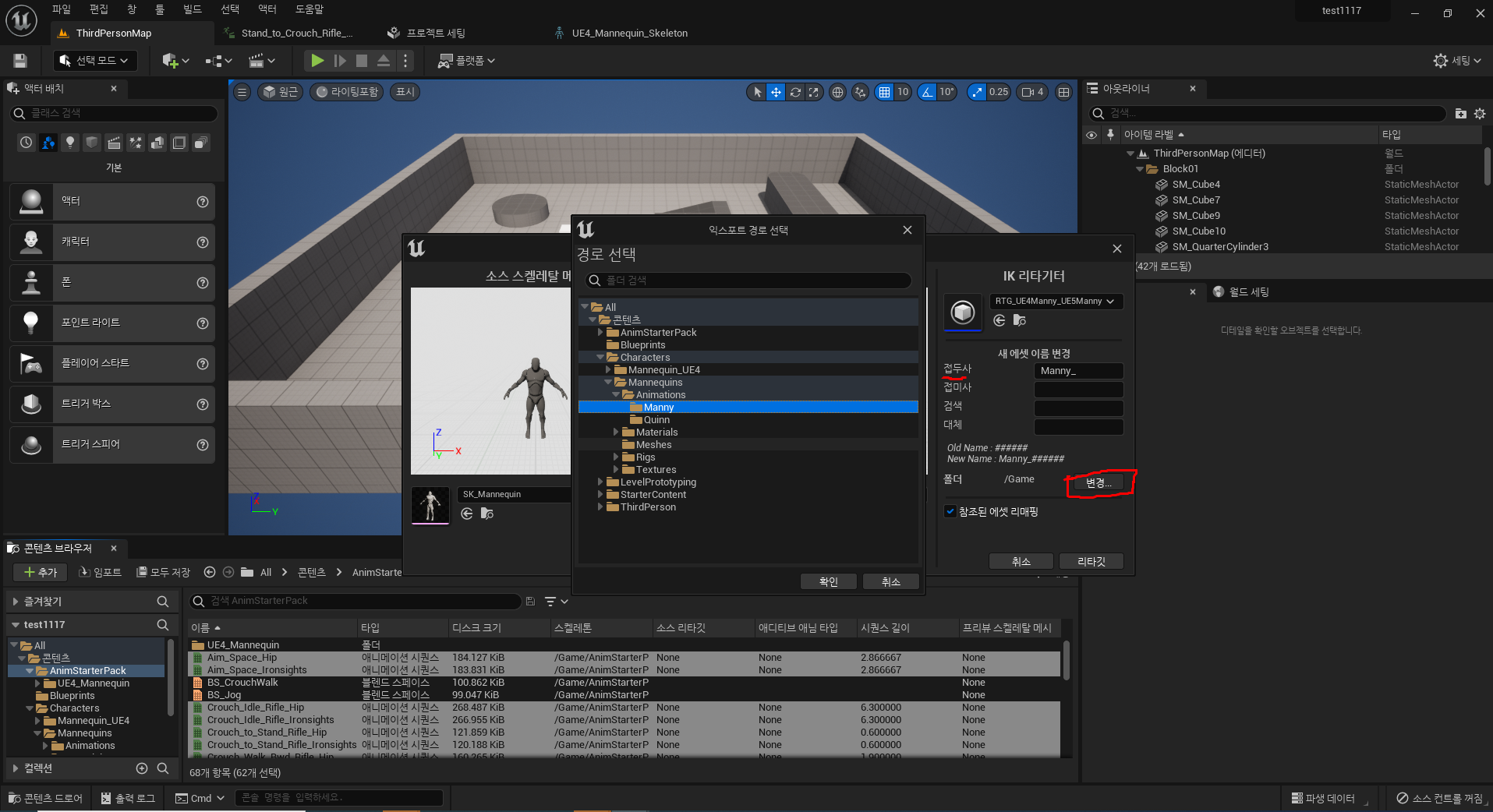Expand the AnimStarterPack folder in path picker
This screenshot has height=812, width=1493.
(x=600, y=333)
